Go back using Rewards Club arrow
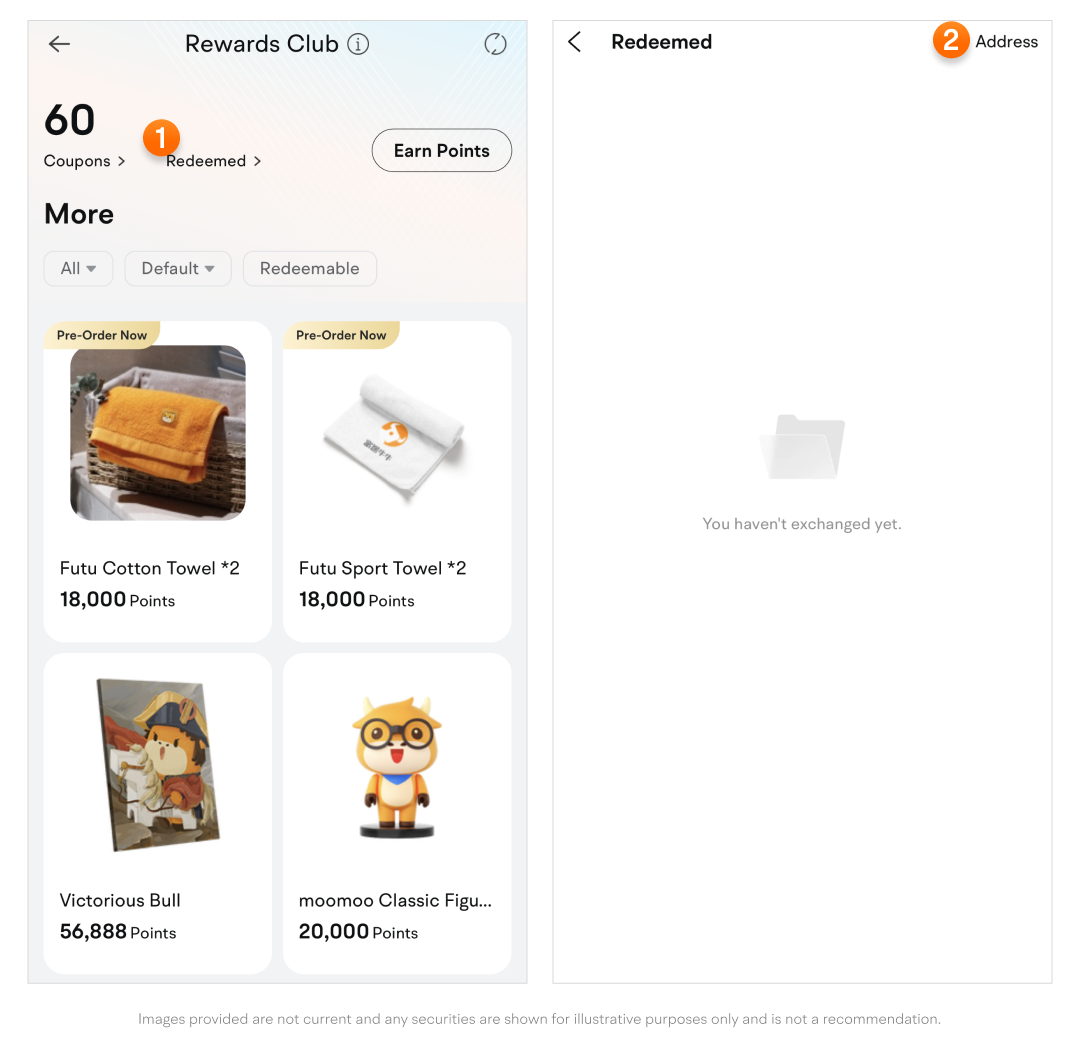1080x1049 pixels. pos(59,44)
